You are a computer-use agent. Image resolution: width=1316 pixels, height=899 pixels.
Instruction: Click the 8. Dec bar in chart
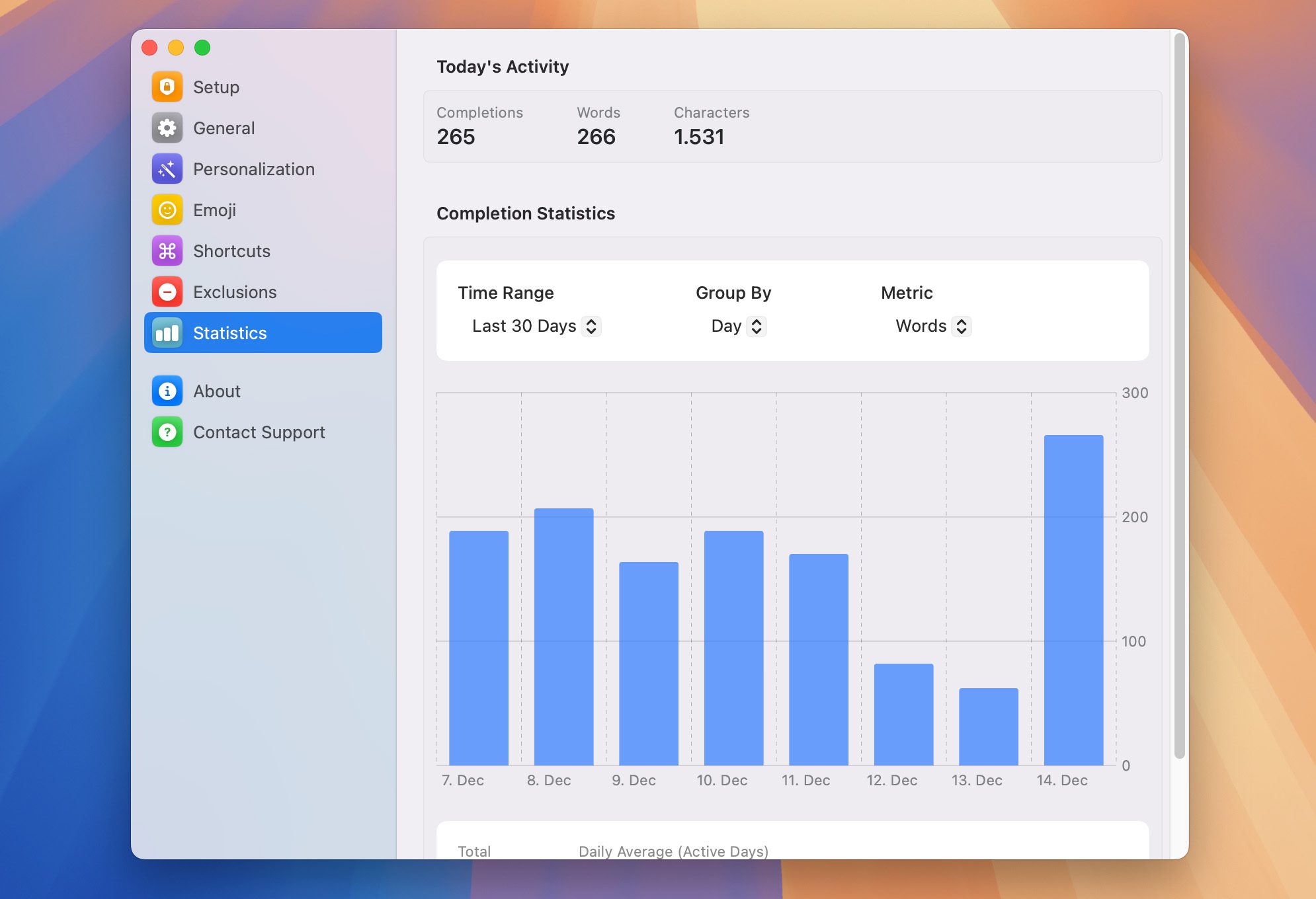coord(563,636)
